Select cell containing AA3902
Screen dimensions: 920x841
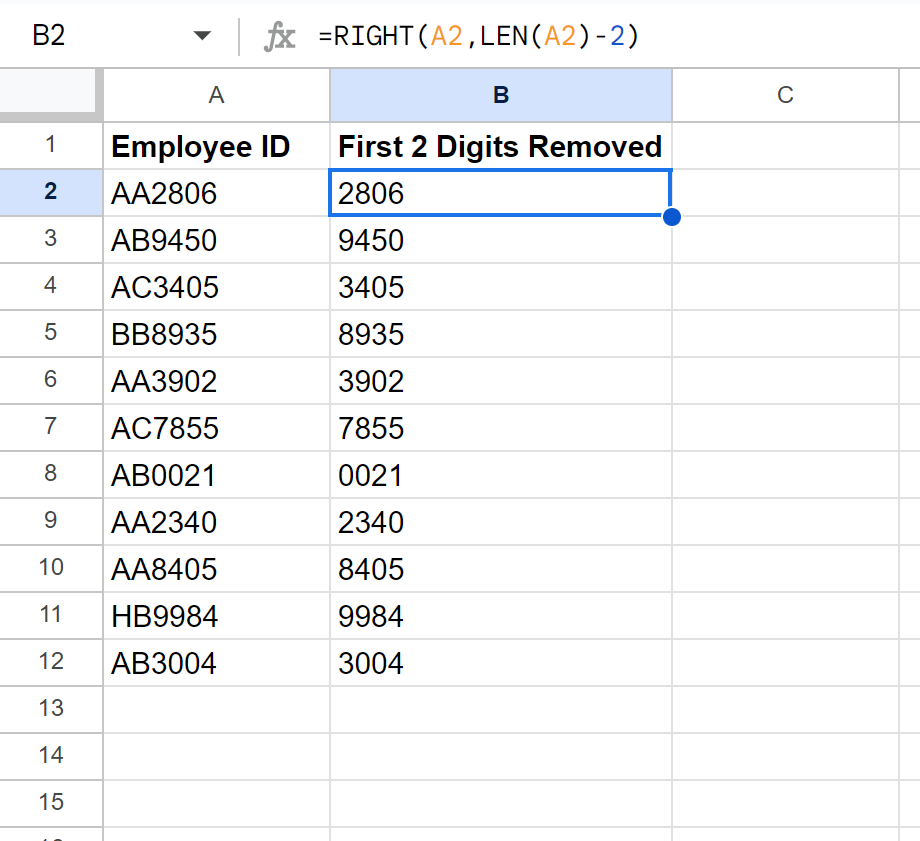[x=217, y=380]
